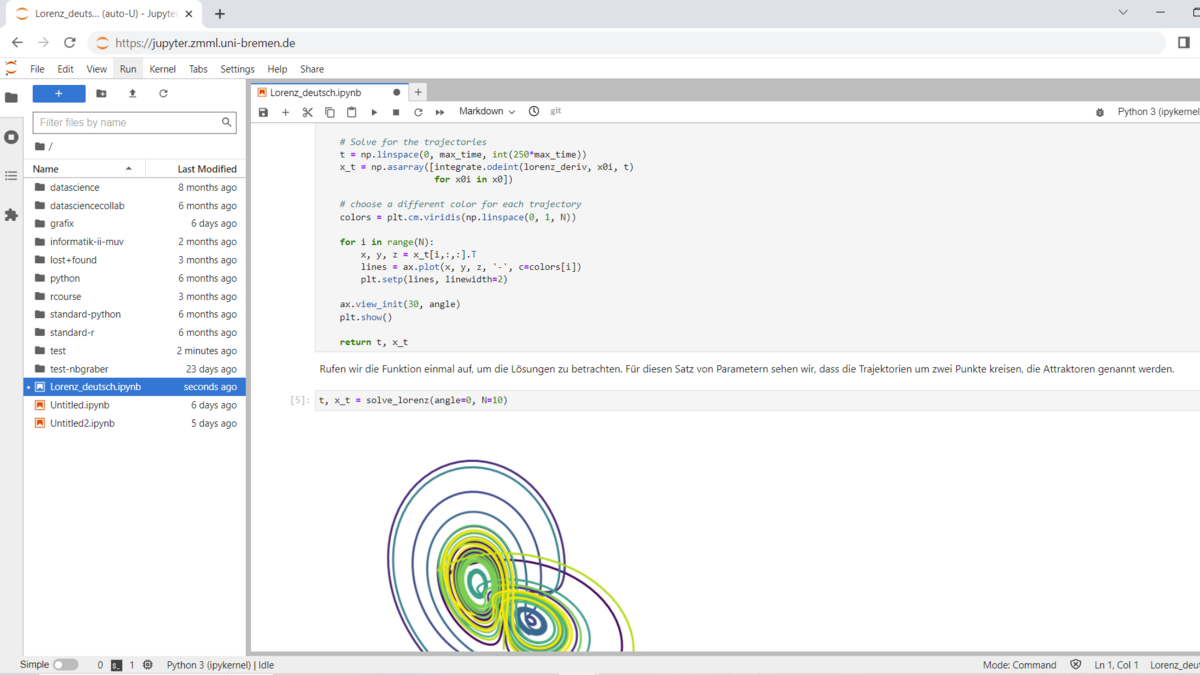The image size is (1200, 675).
Task: Open the Tabs menu
Action: point(198,69)
